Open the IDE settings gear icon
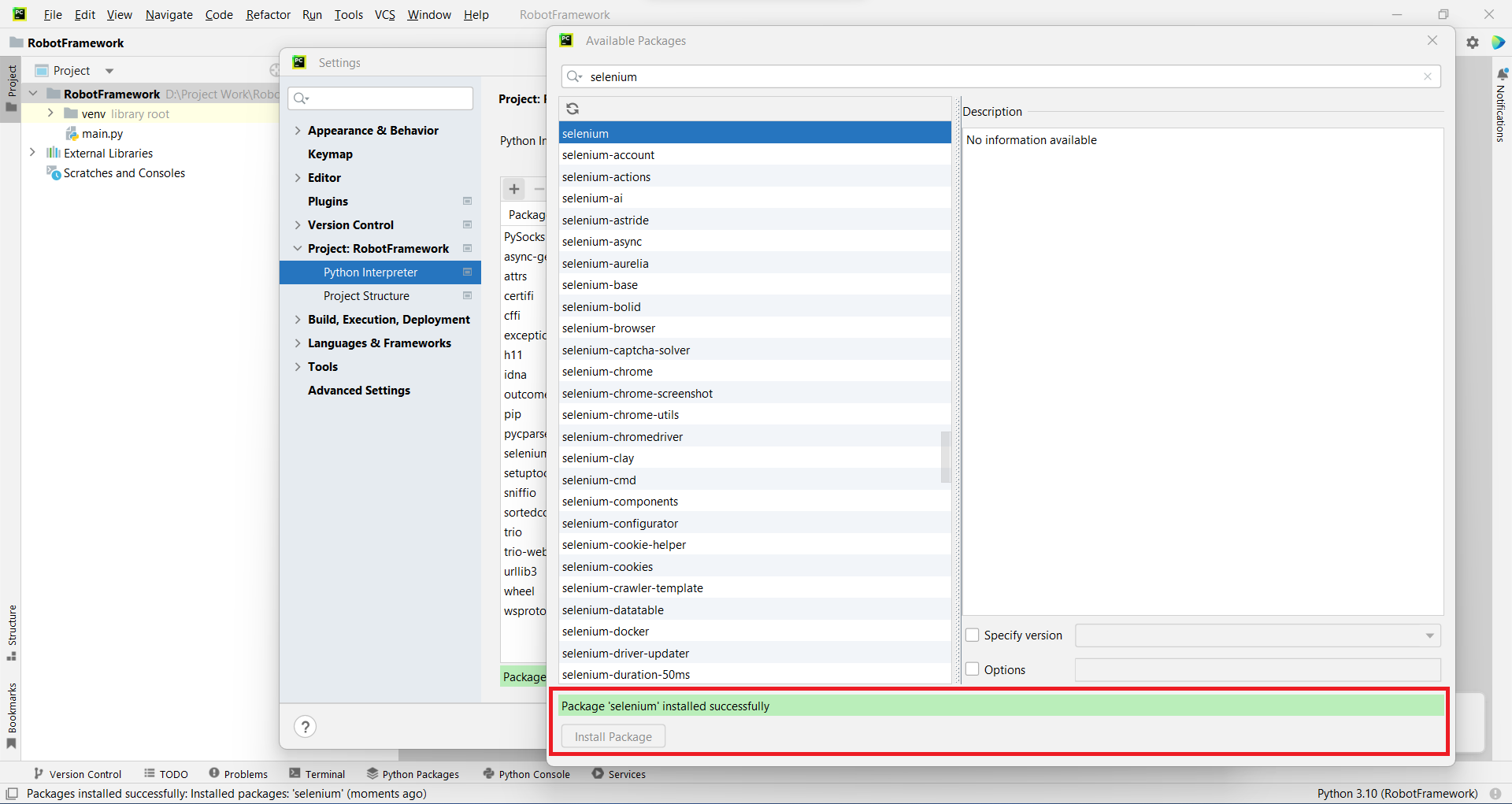This screenshot has height=804, width=1512. coord(1473,43)
